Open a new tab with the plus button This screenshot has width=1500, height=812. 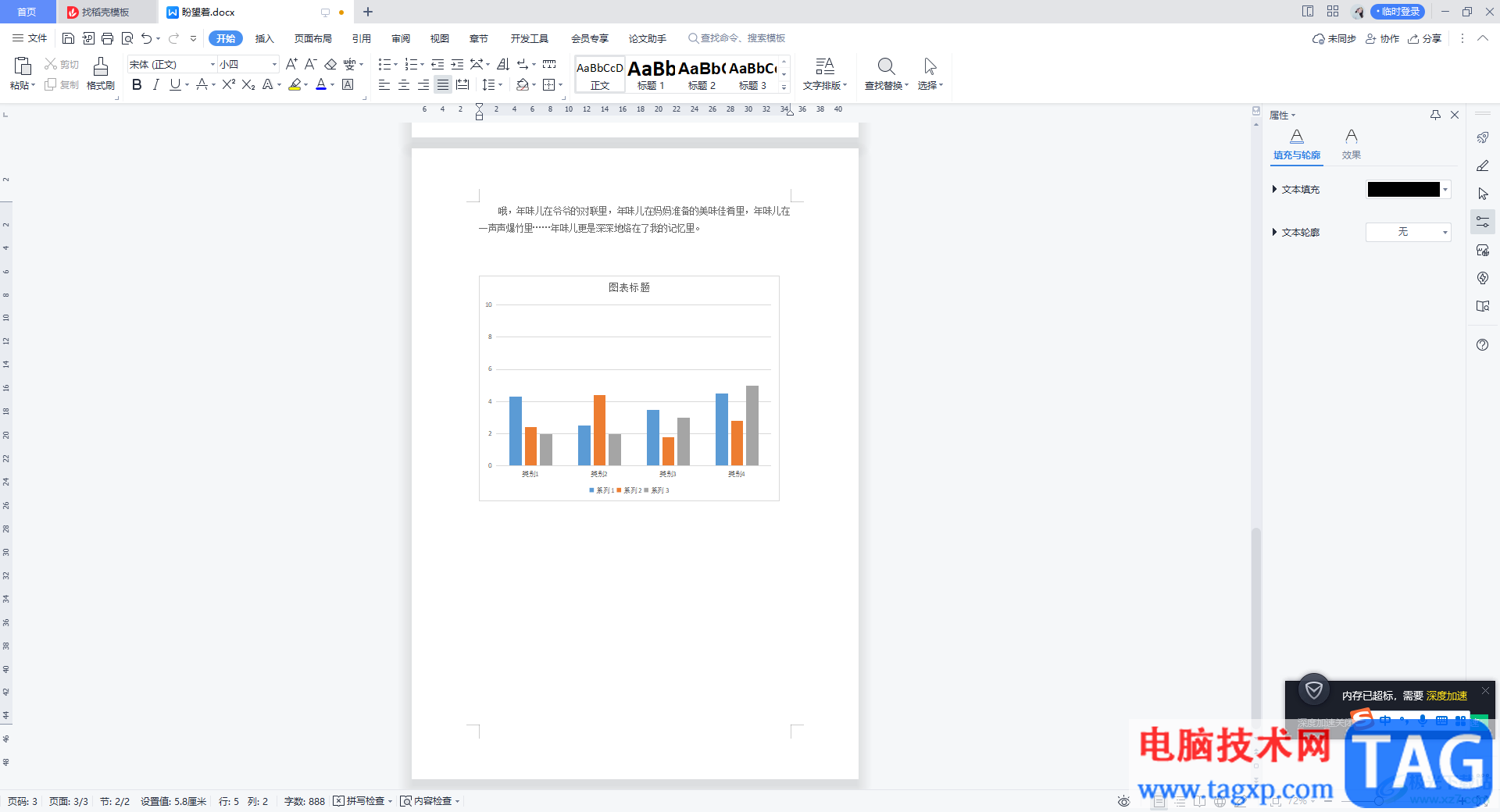pyautogui.click(x=368, y=12)
